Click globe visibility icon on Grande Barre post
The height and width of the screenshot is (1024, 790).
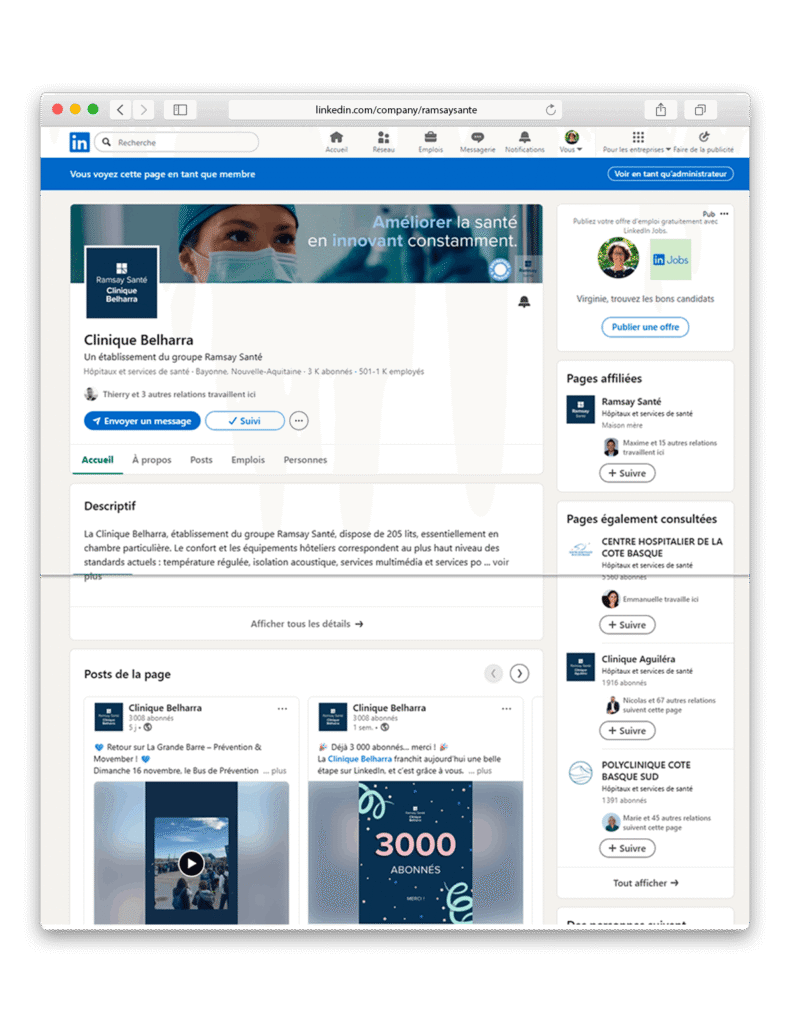pyautogui.click(x=148, y=727)
